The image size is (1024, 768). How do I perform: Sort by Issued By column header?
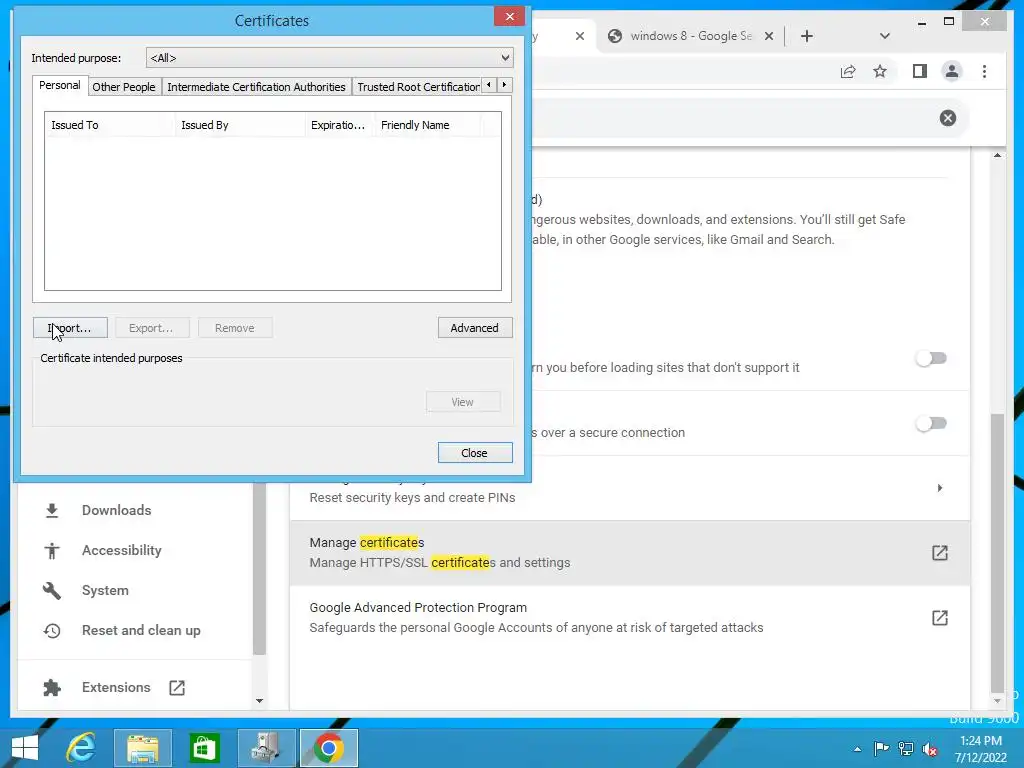(240, 125)
